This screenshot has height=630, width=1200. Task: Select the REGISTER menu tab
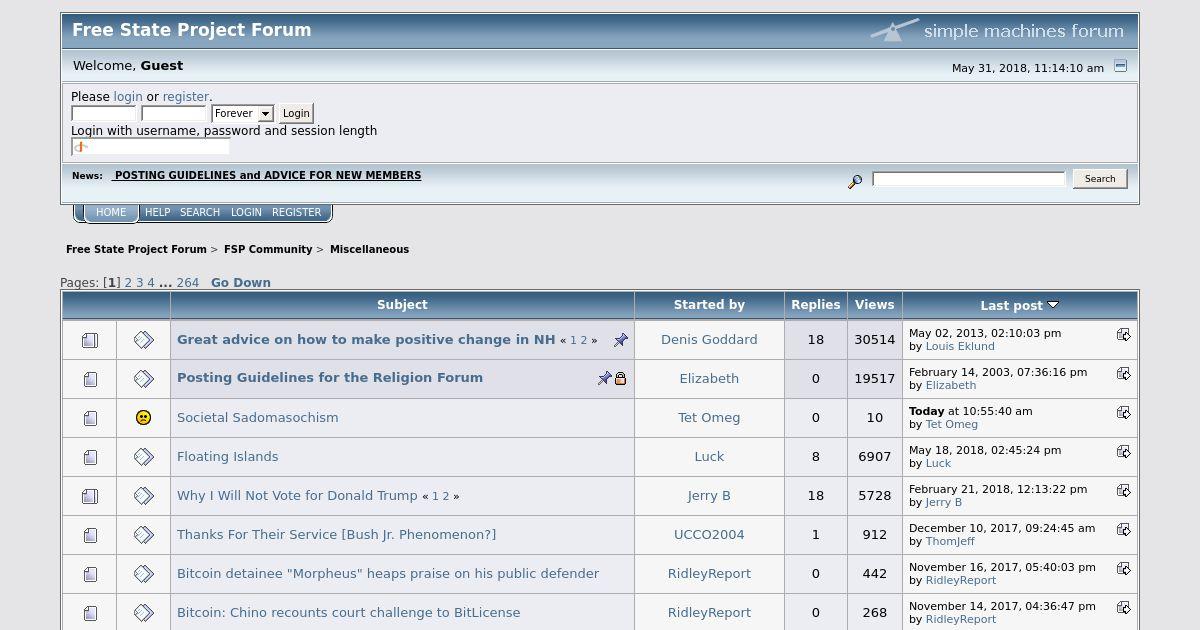[x=297, y=212]
